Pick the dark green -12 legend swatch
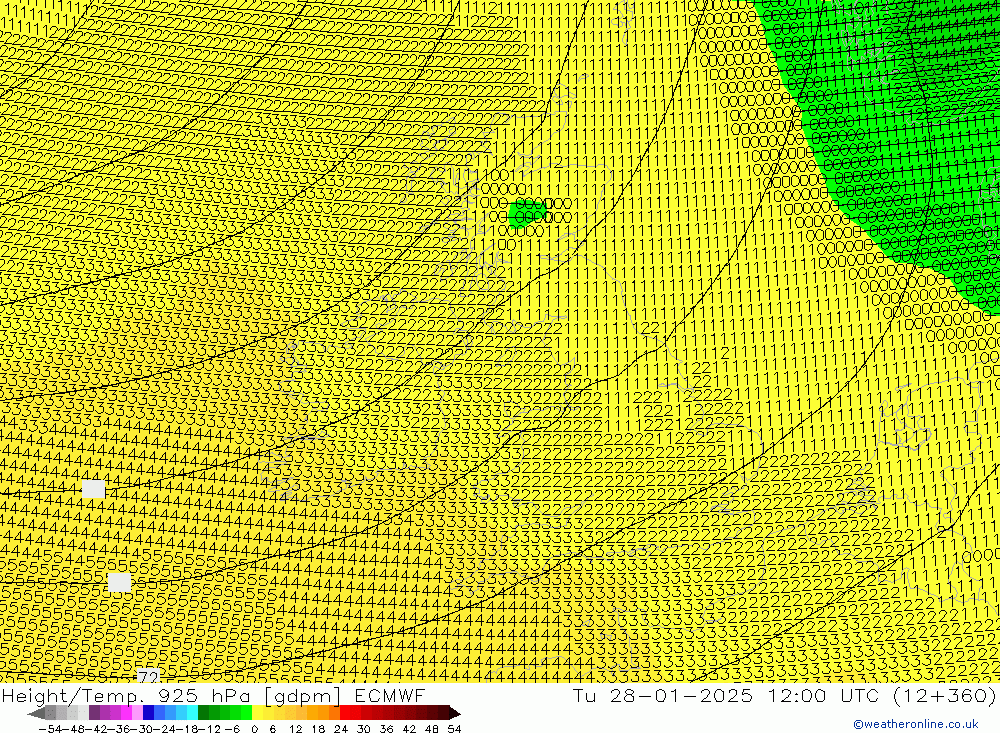The image size is (1000, 733). pos(203,713)
